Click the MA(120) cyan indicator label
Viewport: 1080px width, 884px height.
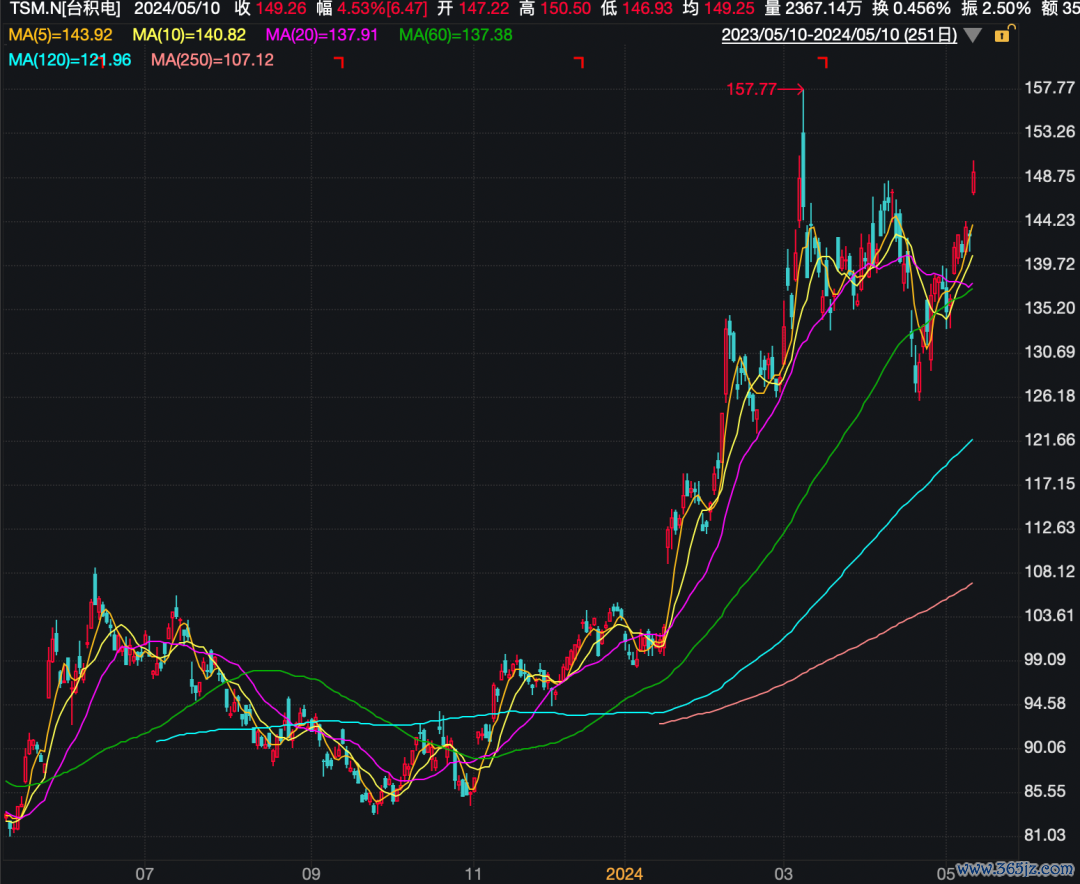69,60
